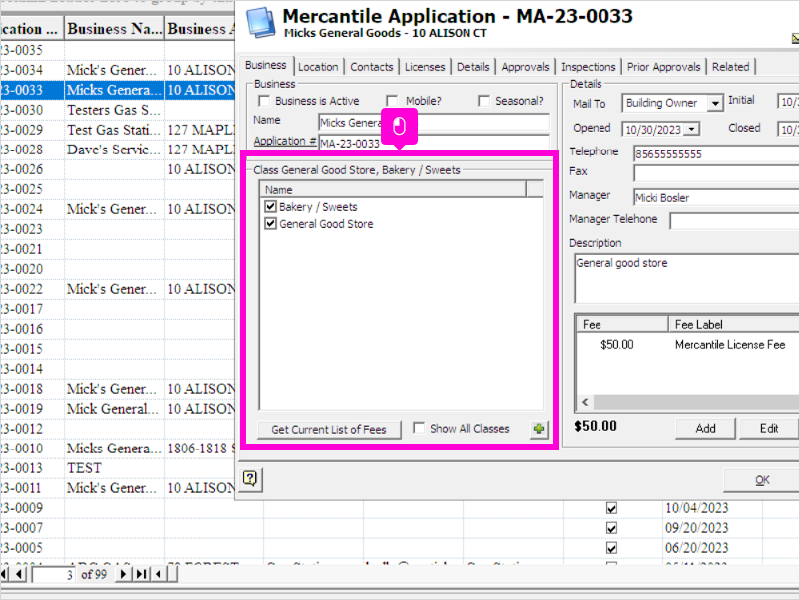
Task: Click the business Name input field
Action: [434, 122]
